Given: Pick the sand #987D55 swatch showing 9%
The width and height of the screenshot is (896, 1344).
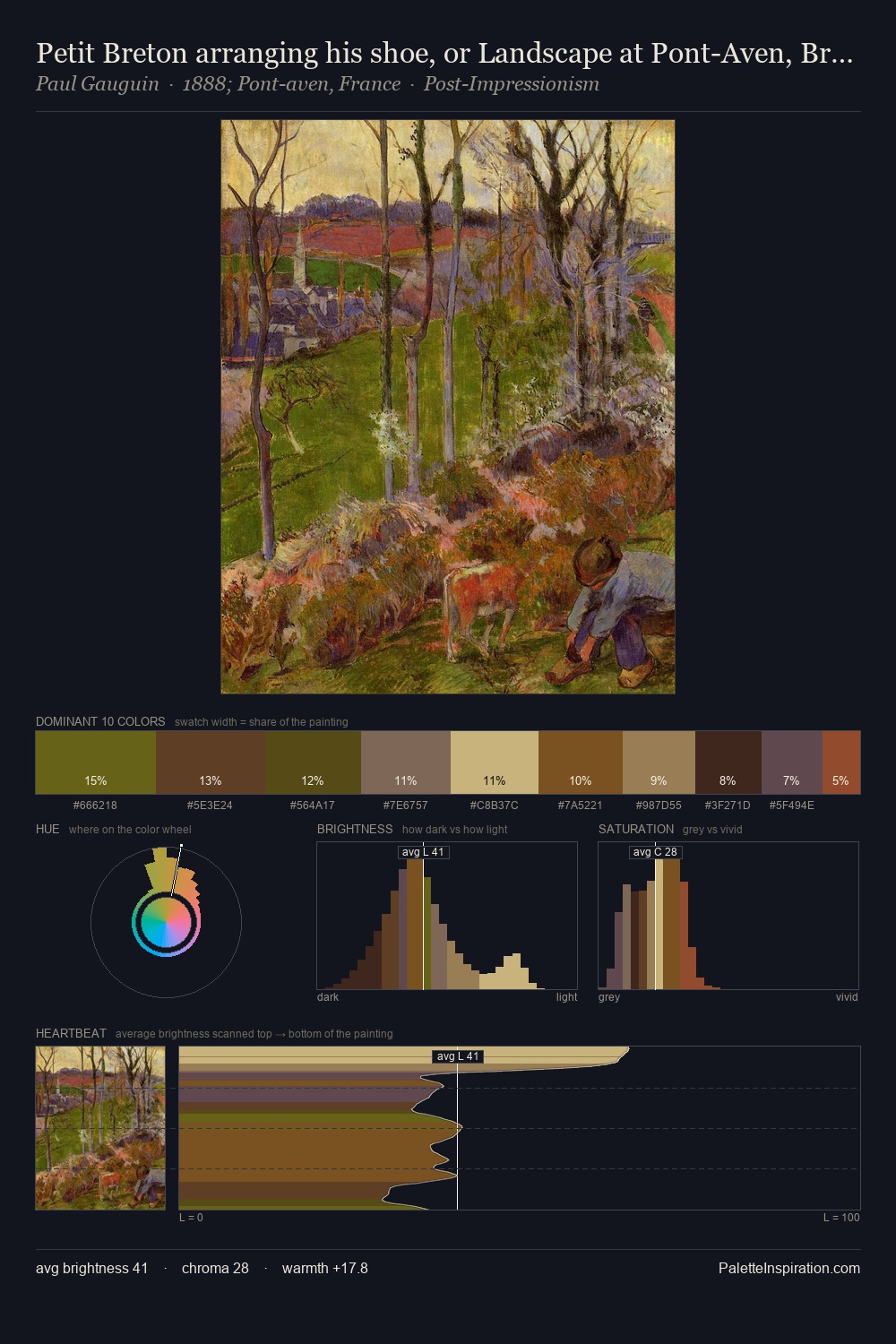Looking at the screenshot, I should click(x=659, y=762).
